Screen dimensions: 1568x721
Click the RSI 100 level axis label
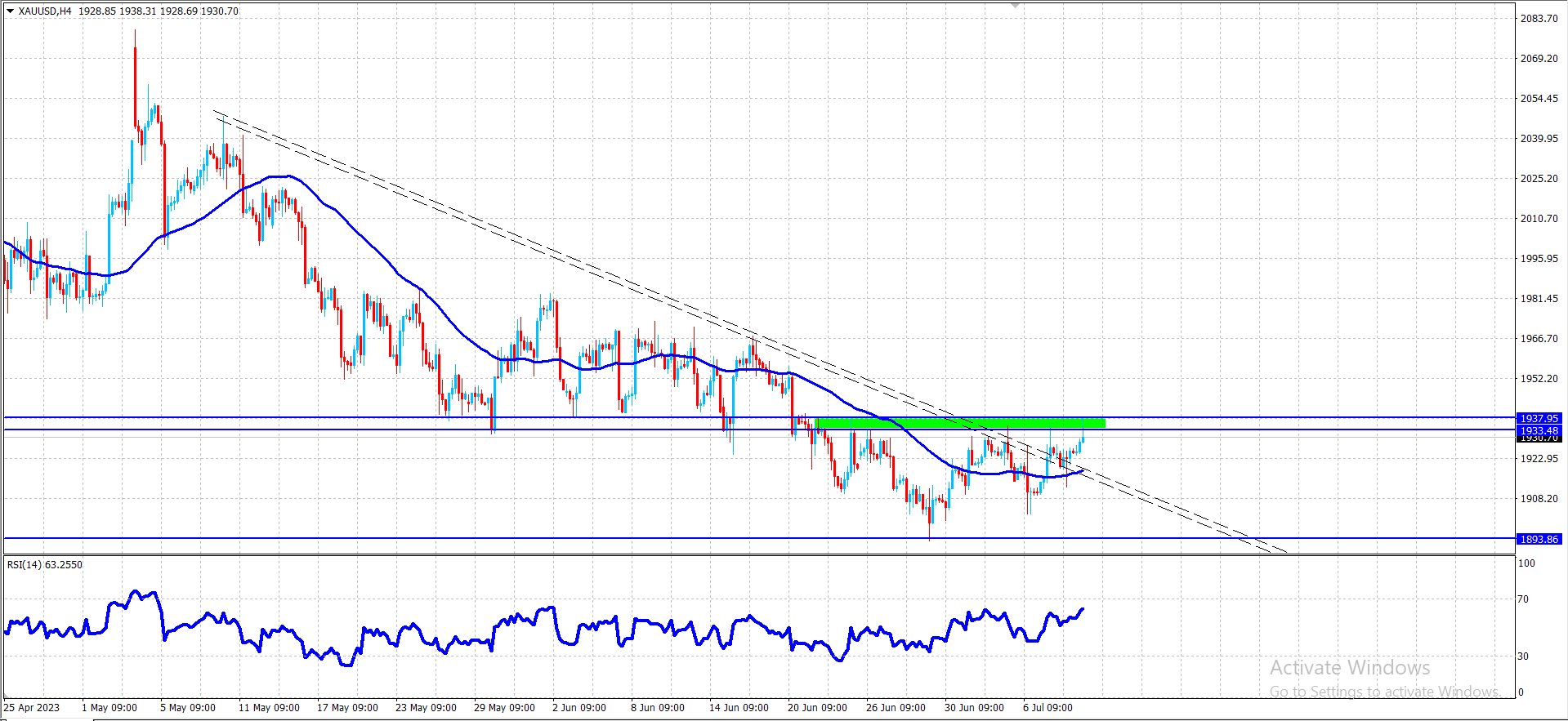coord(1526,563)
